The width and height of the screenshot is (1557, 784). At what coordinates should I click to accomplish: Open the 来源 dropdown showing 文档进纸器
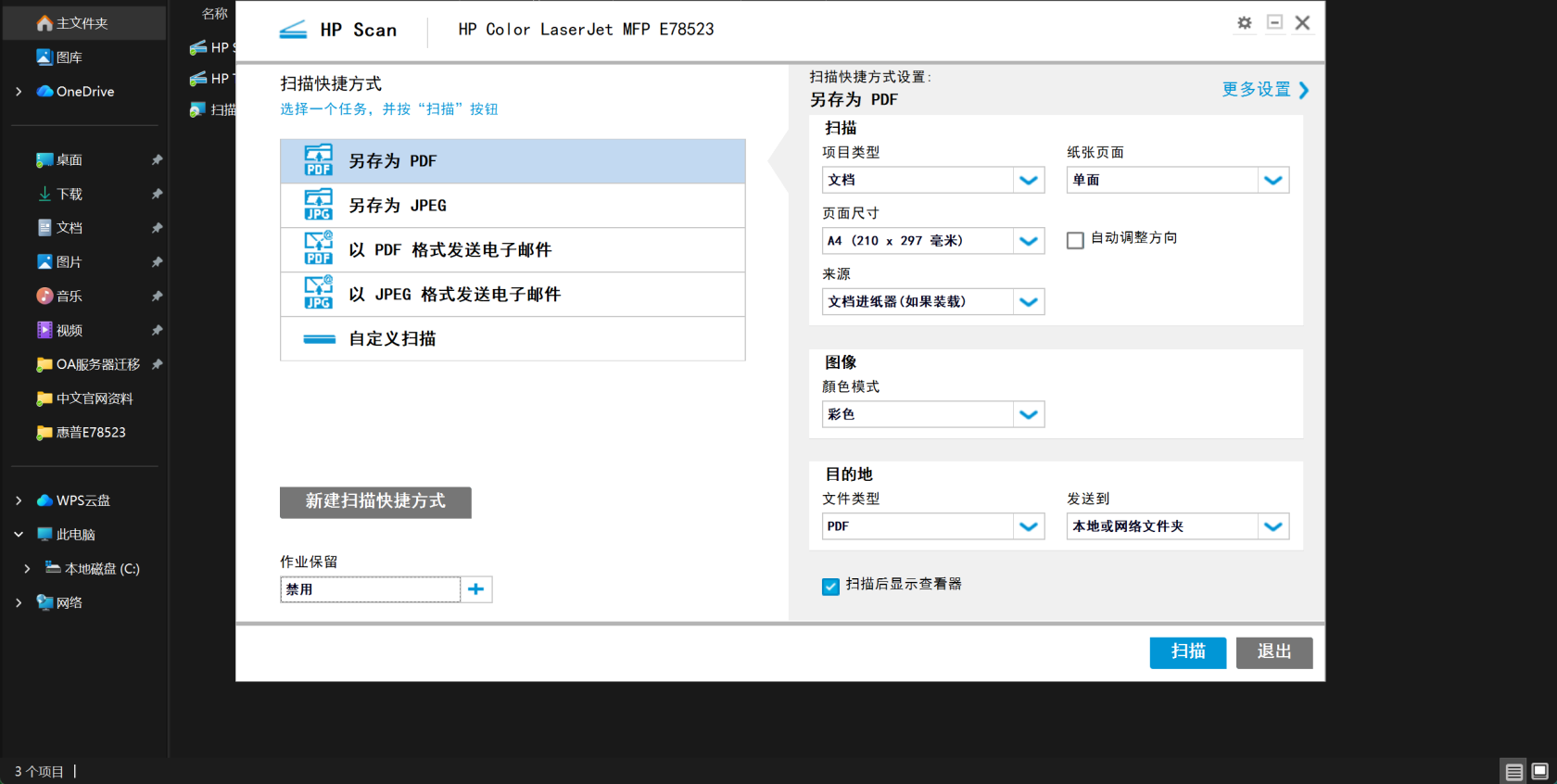click(x=933, y=301)
